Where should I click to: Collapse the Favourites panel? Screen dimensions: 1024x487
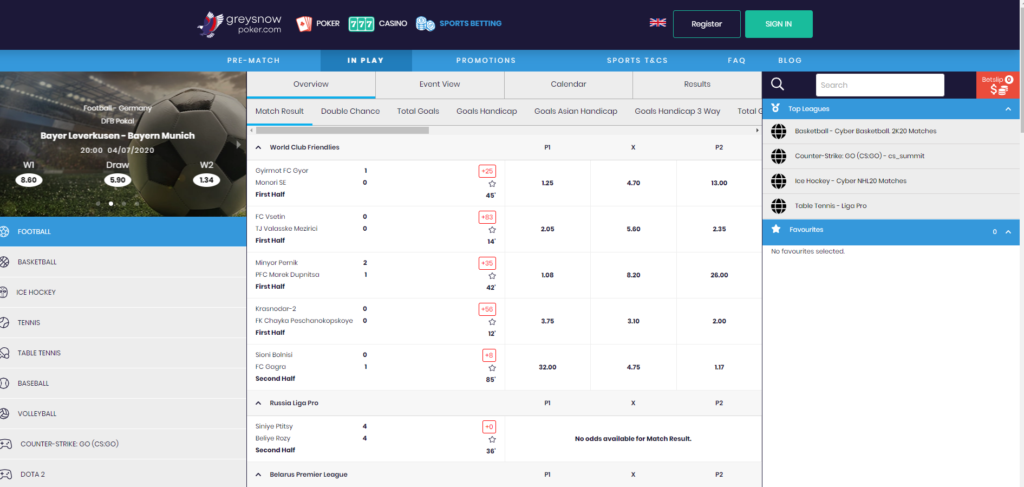pos(1008,232)
